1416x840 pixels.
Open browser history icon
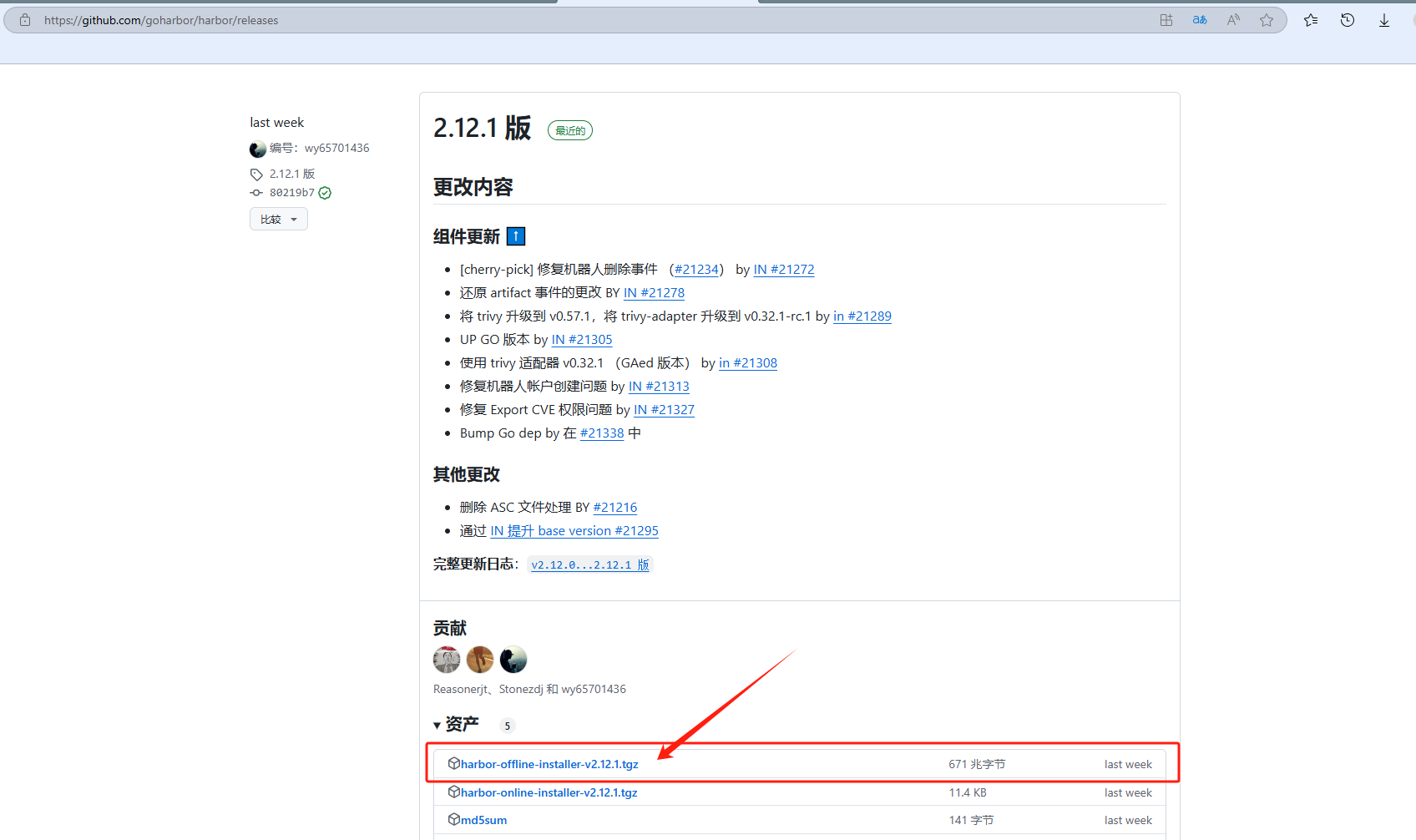[1348, 20]
